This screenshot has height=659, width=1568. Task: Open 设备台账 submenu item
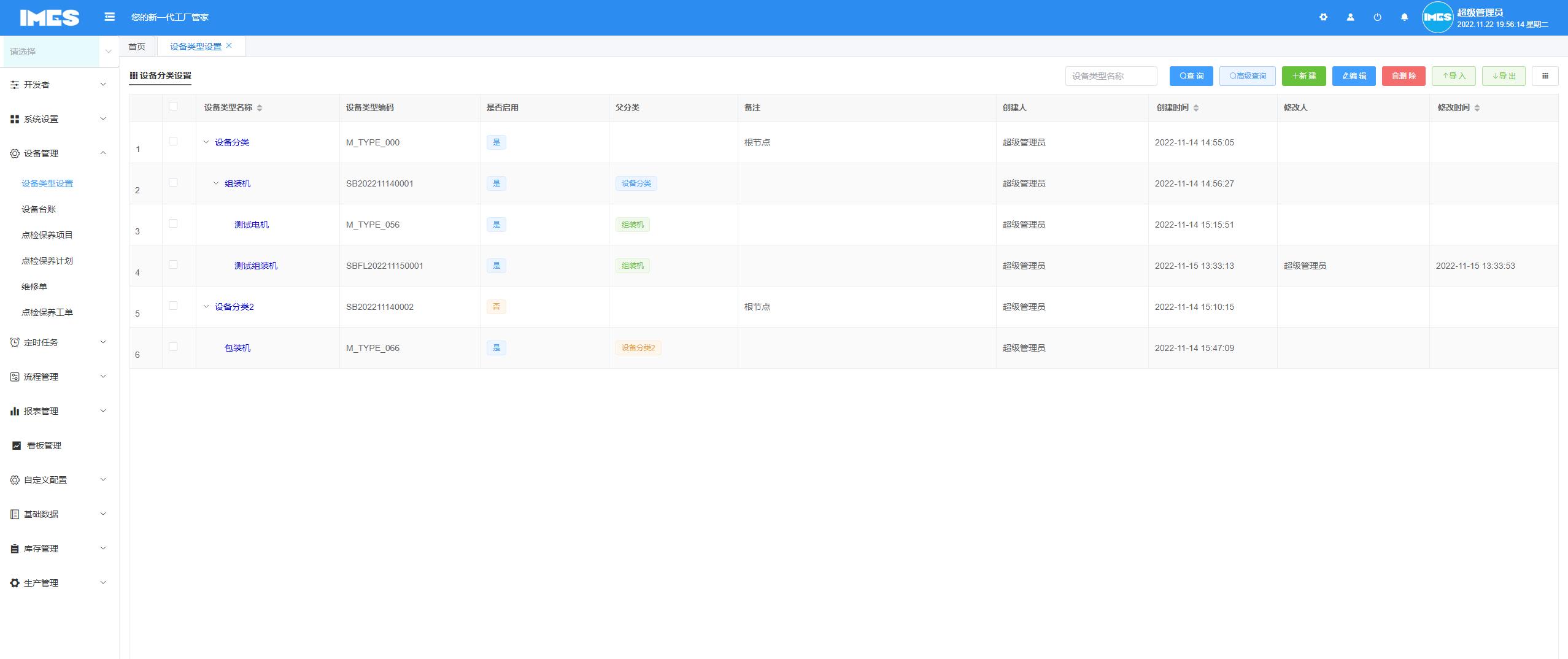39,209
